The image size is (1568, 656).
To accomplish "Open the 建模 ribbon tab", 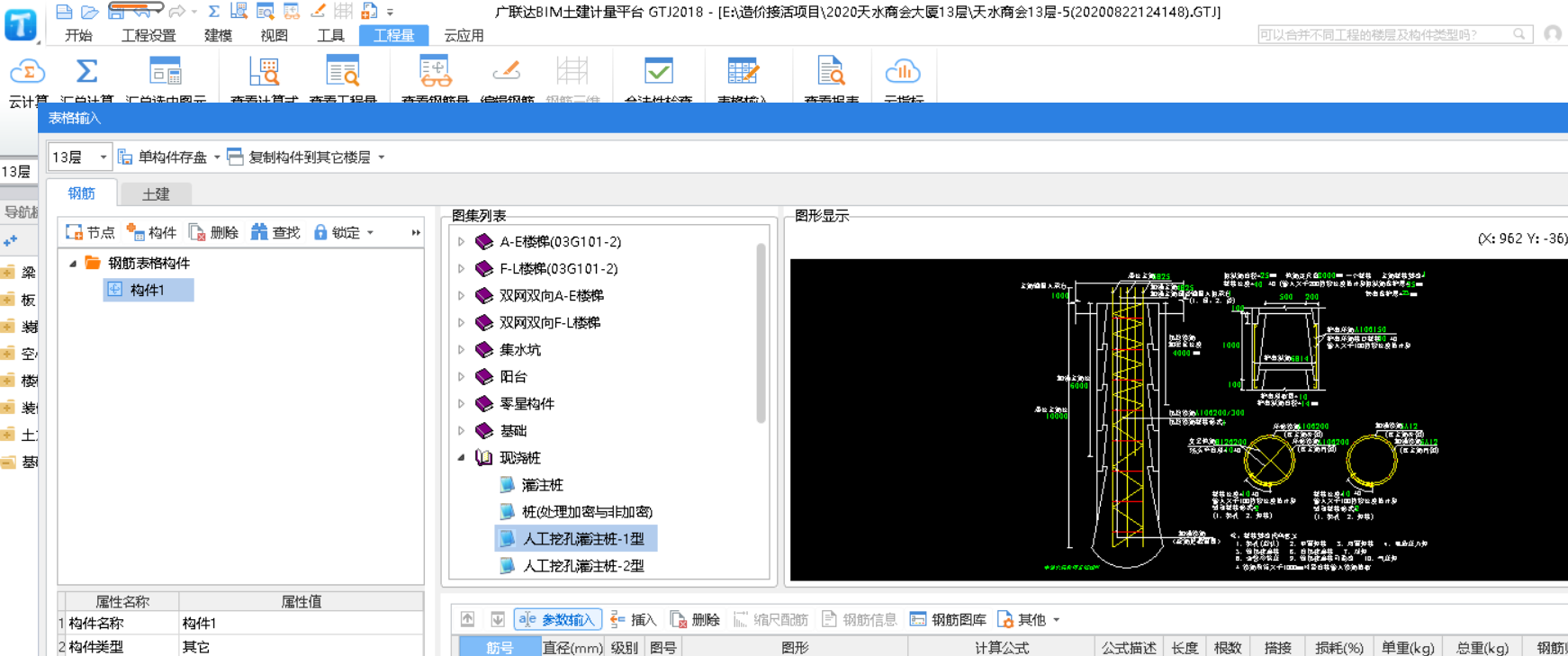I will pos(218,35).
